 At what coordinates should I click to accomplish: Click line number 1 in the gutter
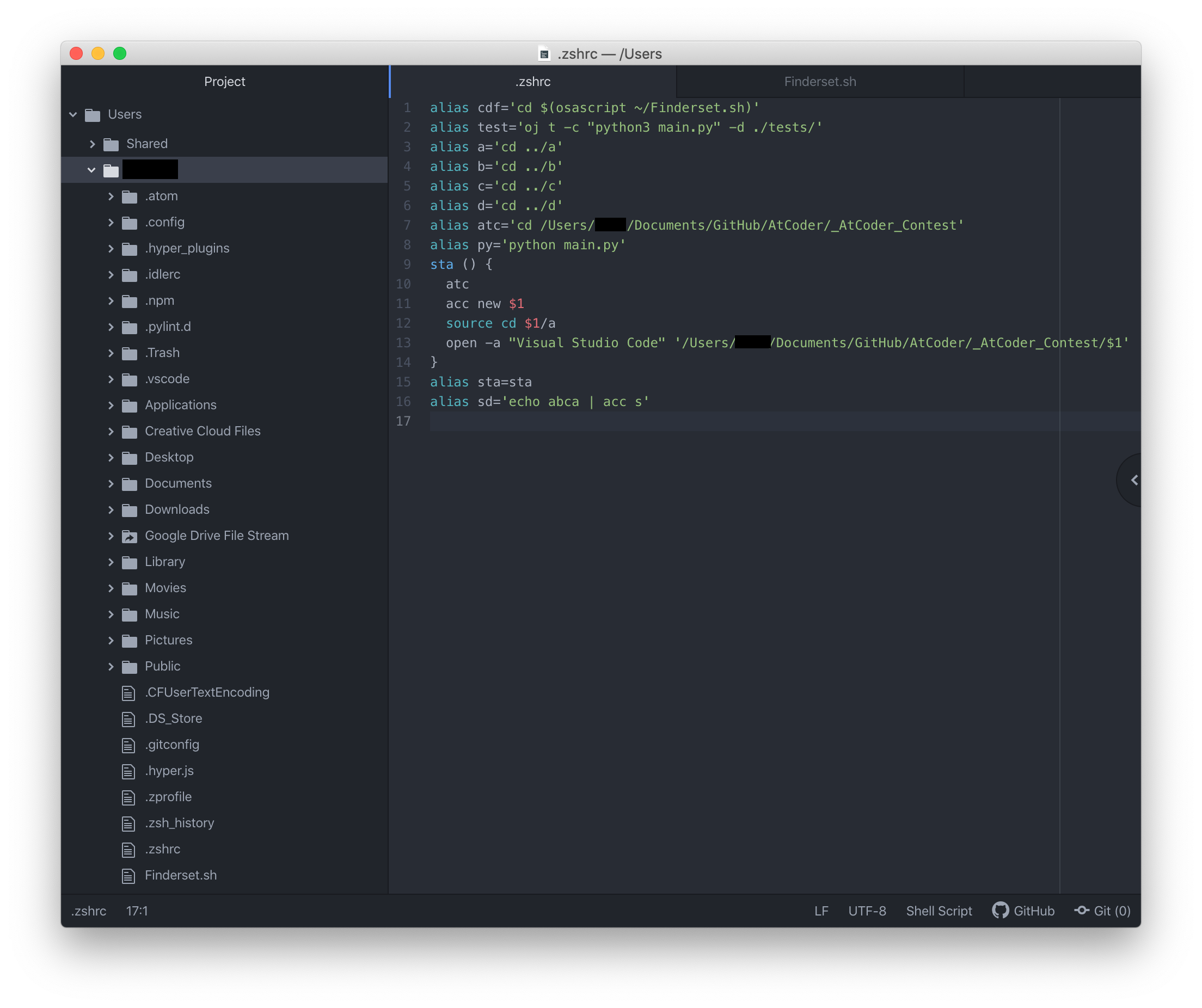[407, 108]
